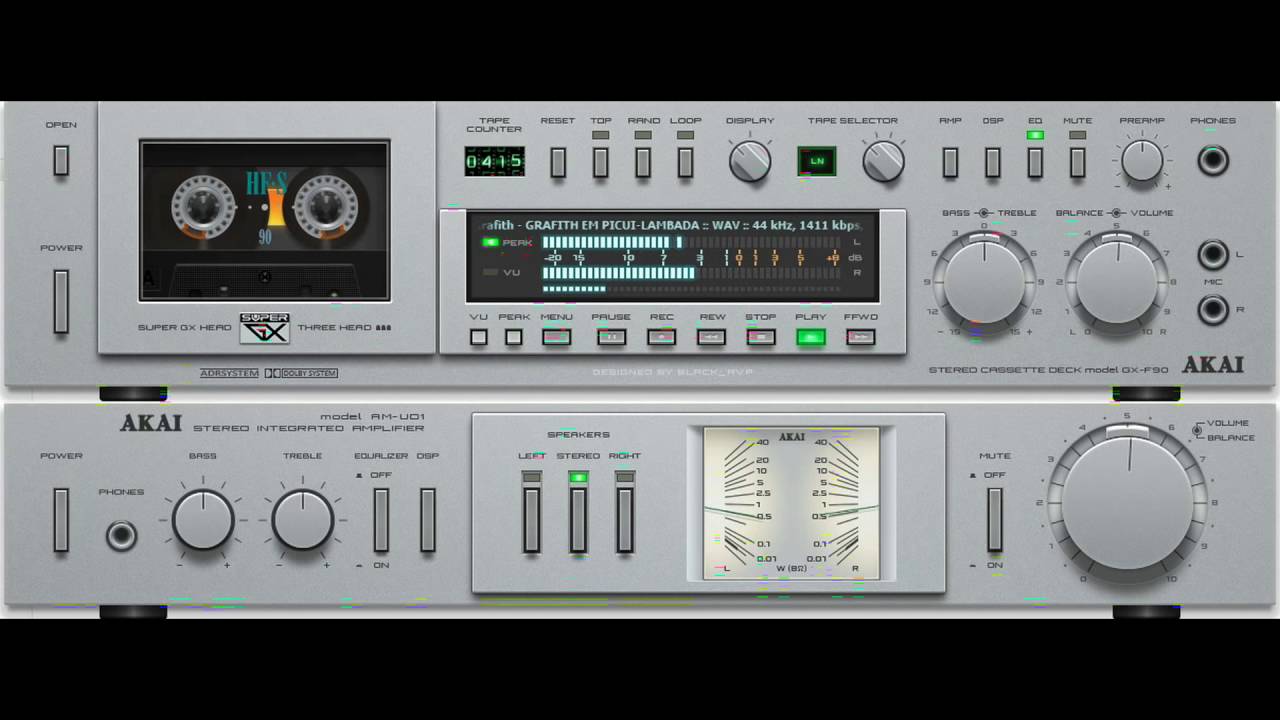Enable RAND random playback switch
The width and height of the screenshot is (1280, 720).
(x=643, y=162)
